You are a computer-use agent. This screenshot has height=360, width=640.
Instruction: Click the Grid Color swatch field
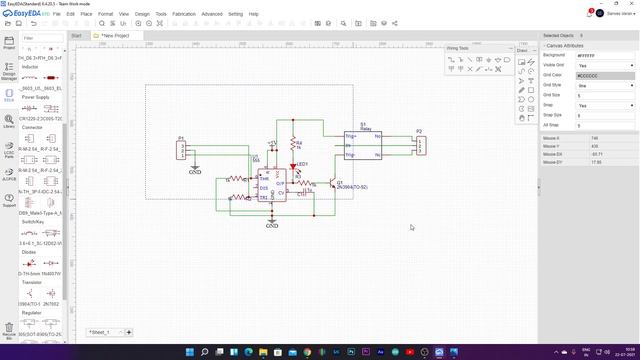605,76
